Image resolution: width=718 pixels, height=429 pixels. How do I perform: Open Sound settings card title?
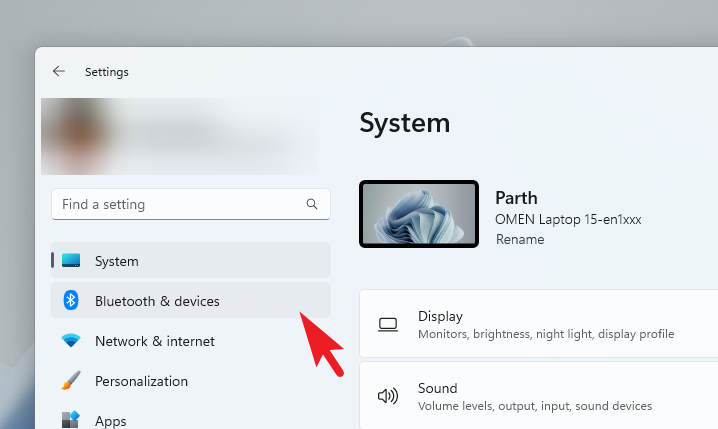click(438, 388)
